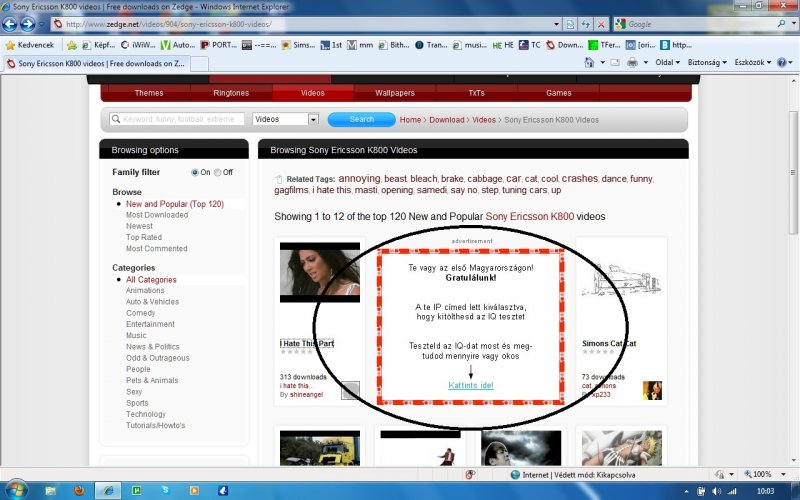Open the TFer bookmark in favorites bar

coord(605,45)
